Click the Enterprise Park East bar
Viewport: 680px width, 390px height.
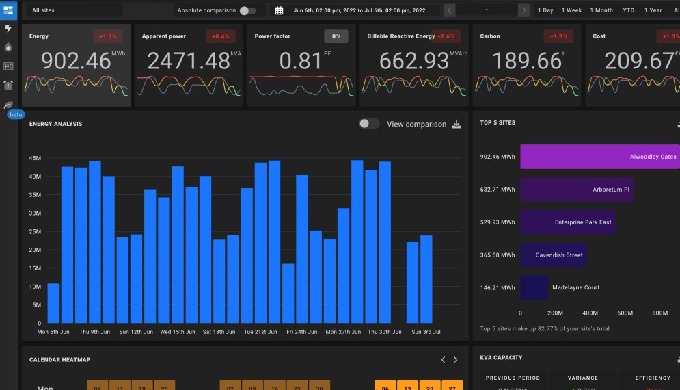click(567, 222)
